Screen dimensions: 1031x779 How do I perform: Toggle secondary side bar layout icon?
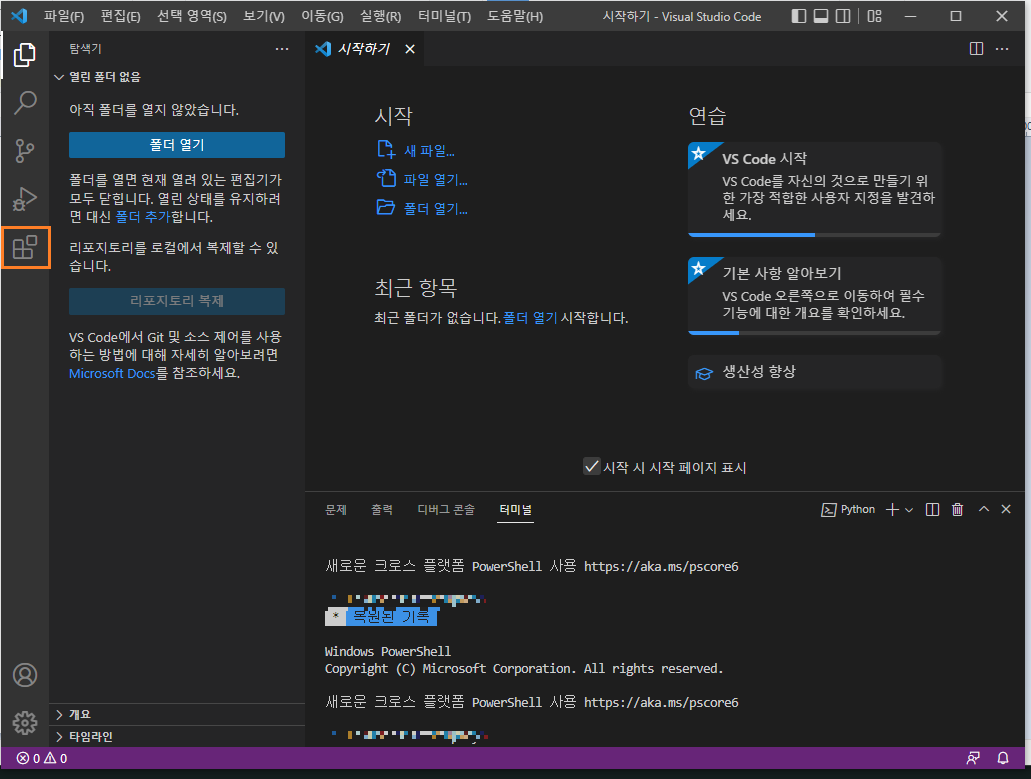click(x=843, y=16)
